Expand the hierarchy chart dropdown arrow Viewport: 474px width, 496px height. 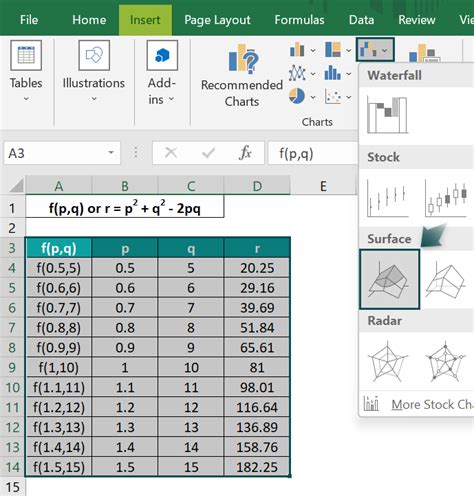pyautogui.click(x=349, y=51)
